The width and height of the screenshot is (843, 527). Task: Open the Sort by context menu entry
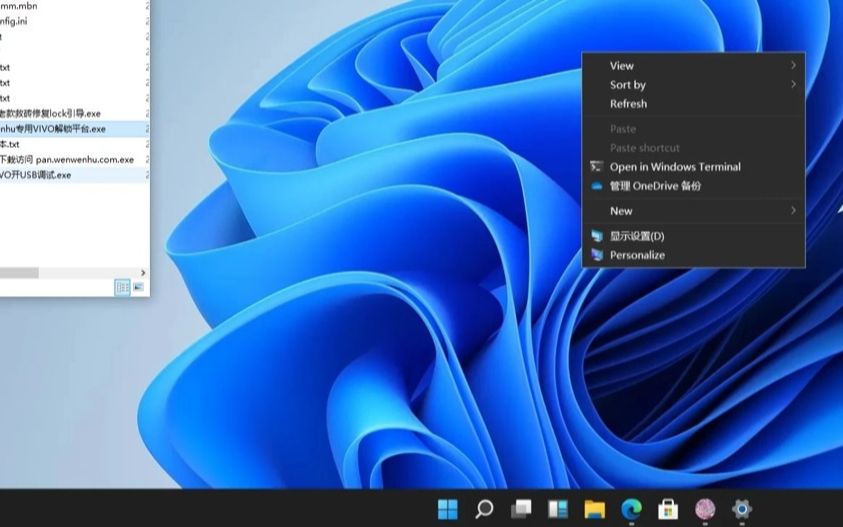point(694,84)
